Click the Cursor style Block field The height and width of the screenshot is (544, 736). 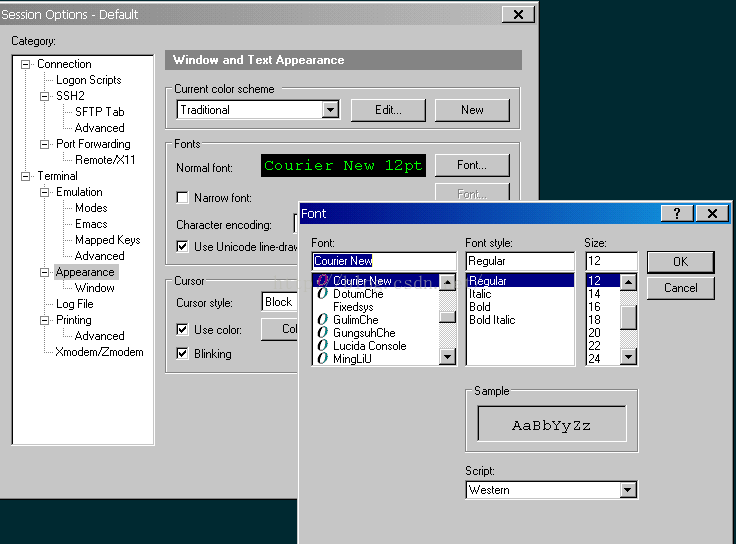click(280, 302)
